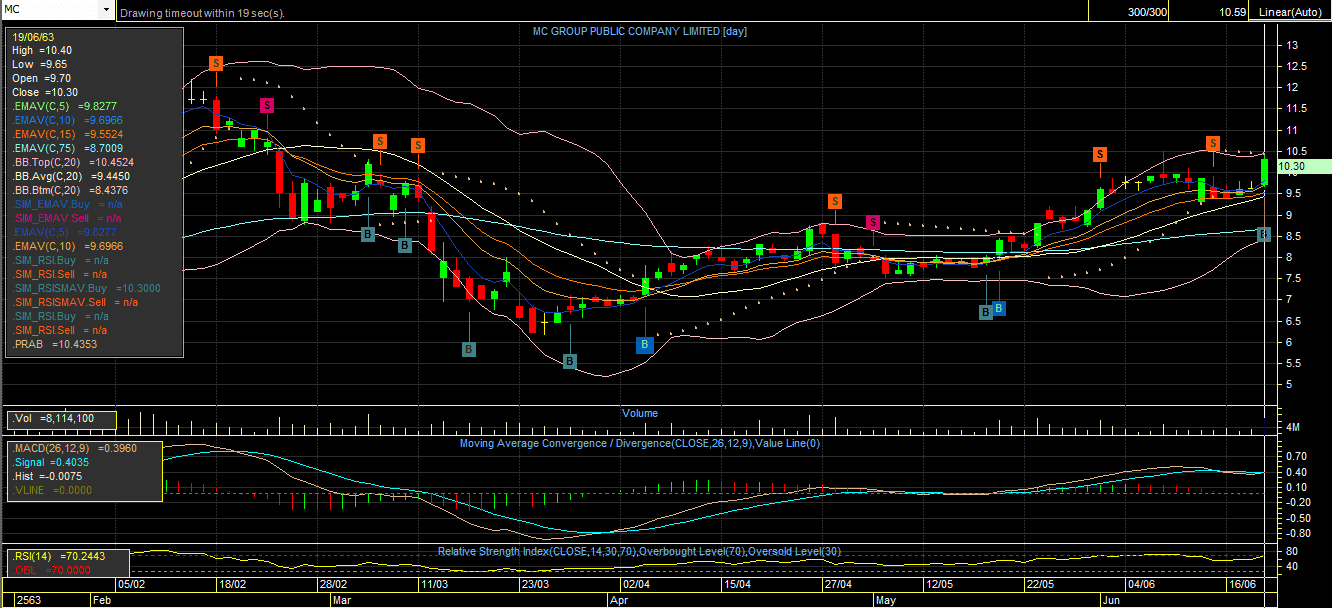Image resolution: width=1333 pixels, height=608 pixels.
Task: Click the 'Close =10.30' legend line
Action: (x=45, y=92)
